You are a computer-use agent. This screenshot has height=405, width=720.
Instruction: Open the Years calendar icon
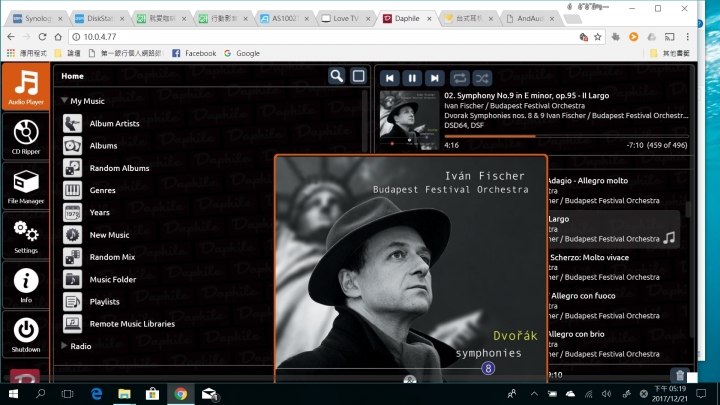point(73,213)
